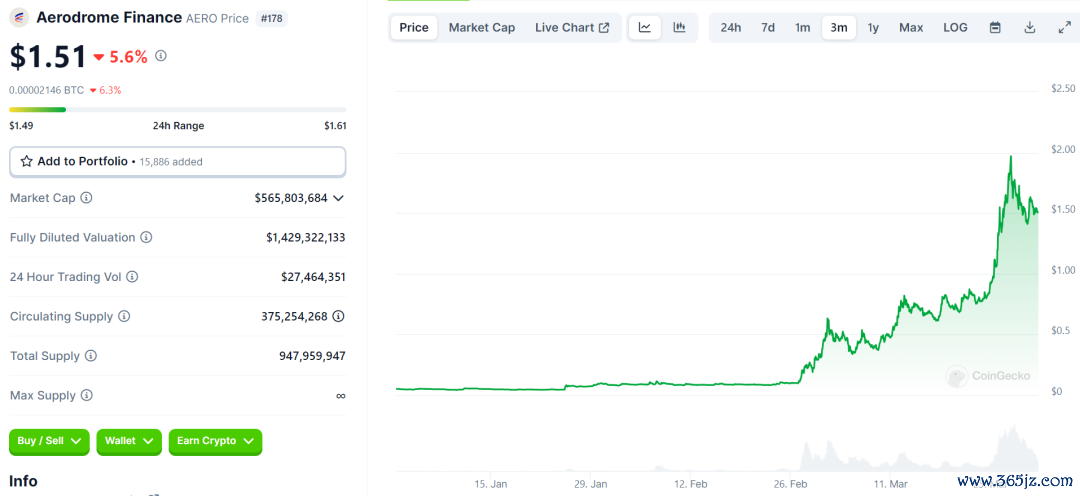
Task: Expand chart to fullscreen icon
Action: (1064, 28)
